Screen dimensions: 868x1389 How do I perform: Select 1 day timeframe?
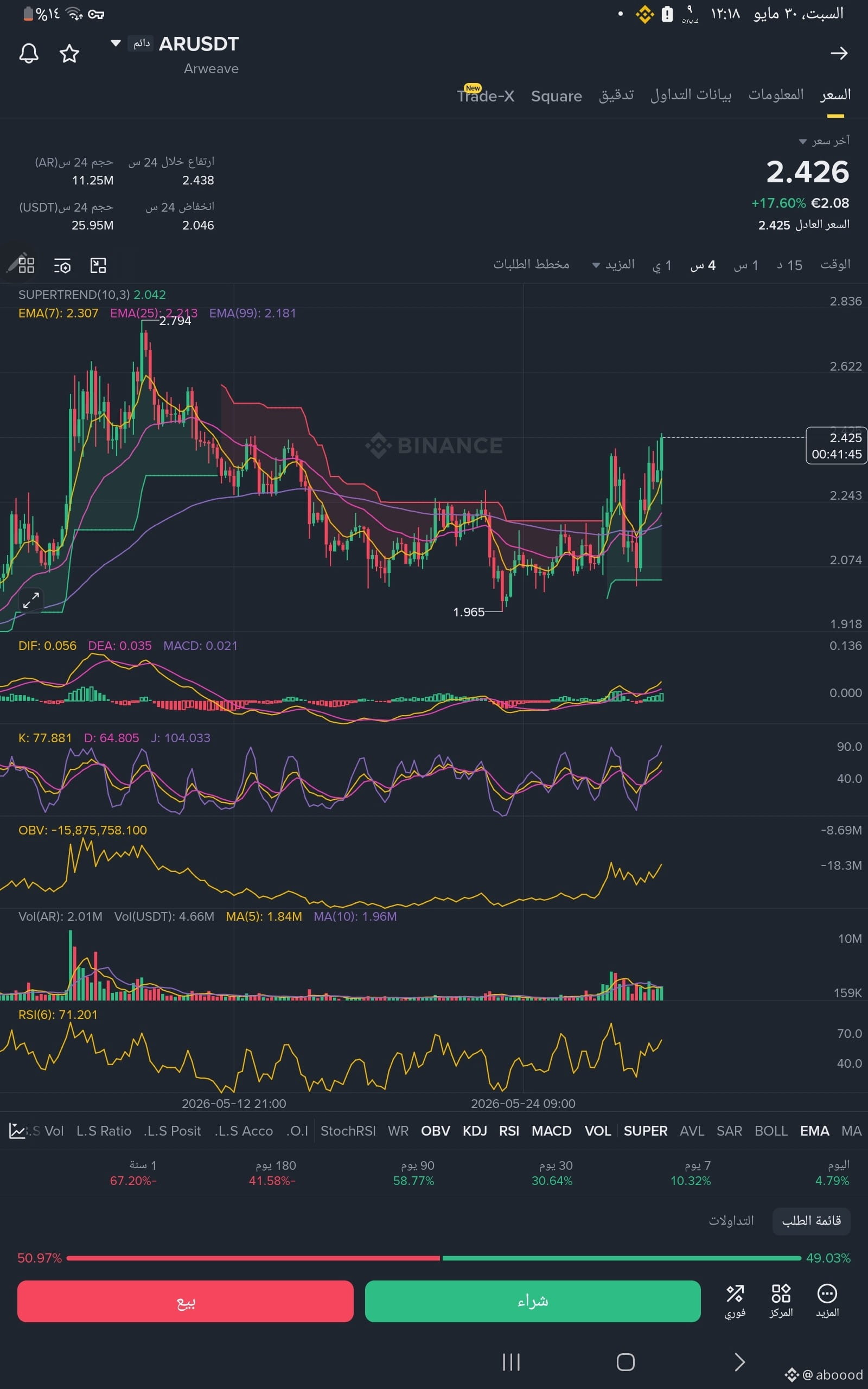662,265
